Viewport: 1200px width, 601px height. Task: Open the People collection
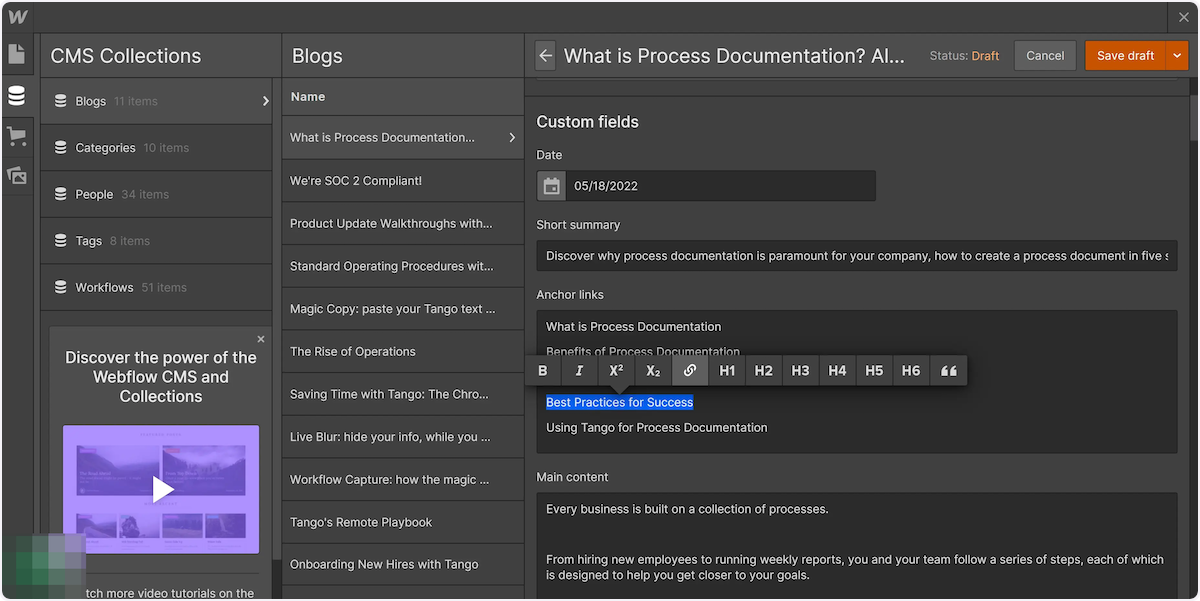[x=156, y=194]
